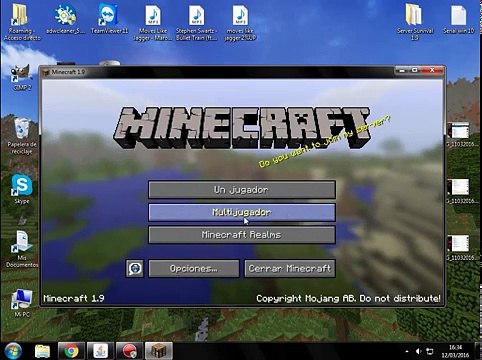Minimize the Minecraft 1.9 window

(x=402, y=70)
